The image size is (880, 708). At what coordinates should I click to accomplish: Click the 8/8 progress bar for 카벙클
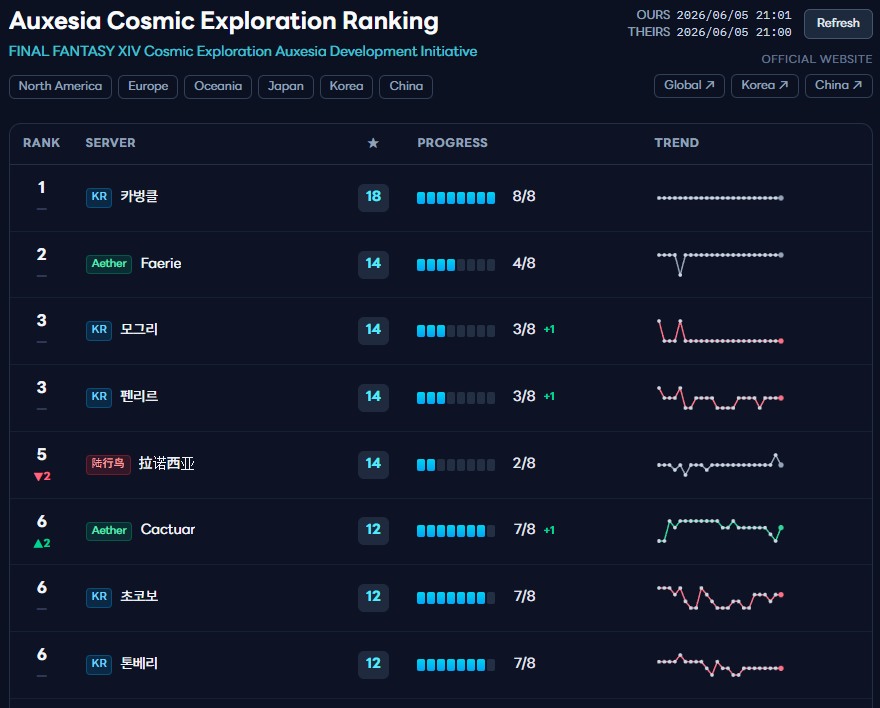click(456, 197)
